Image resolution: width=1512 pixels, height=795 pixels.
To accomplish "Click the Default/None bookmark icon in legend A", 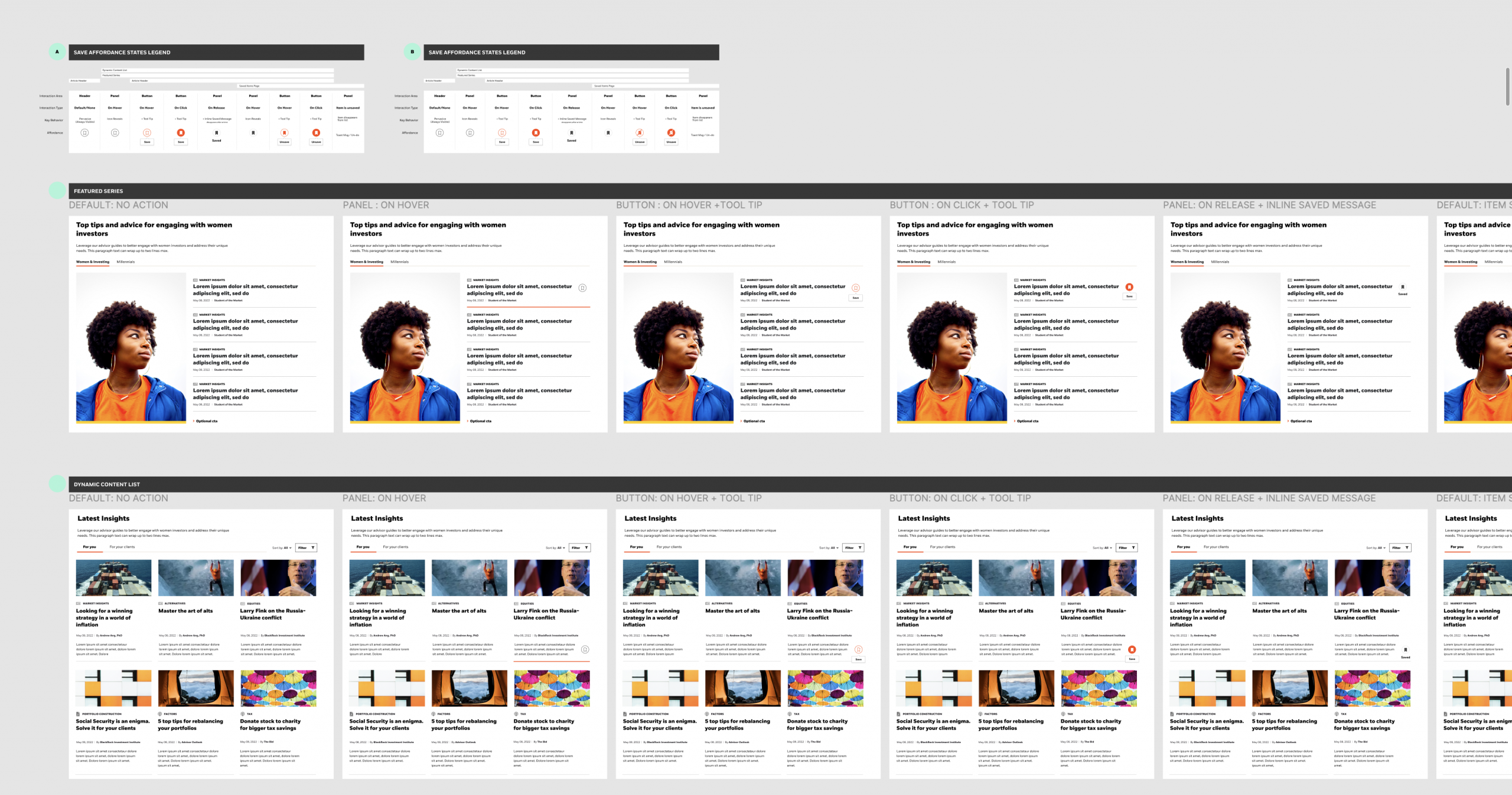I will coord(84,133).
